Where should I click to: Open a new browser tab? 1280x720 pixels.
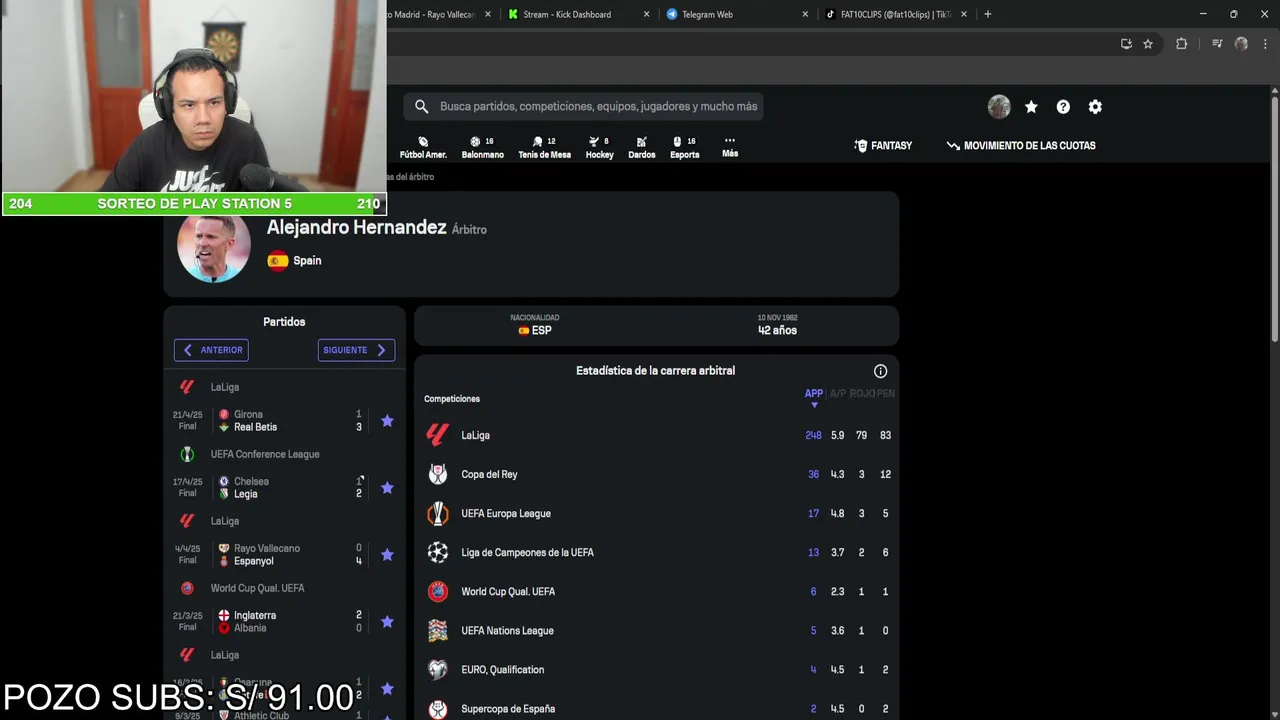pyautogui.click(x=988, y=14)
